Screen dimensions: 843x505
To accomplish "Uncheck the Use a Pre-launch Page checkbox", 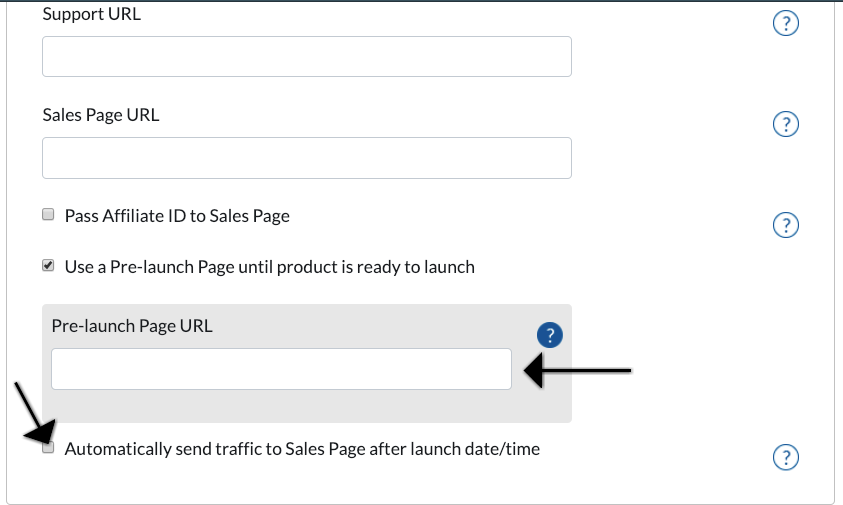I will [48, 265].
